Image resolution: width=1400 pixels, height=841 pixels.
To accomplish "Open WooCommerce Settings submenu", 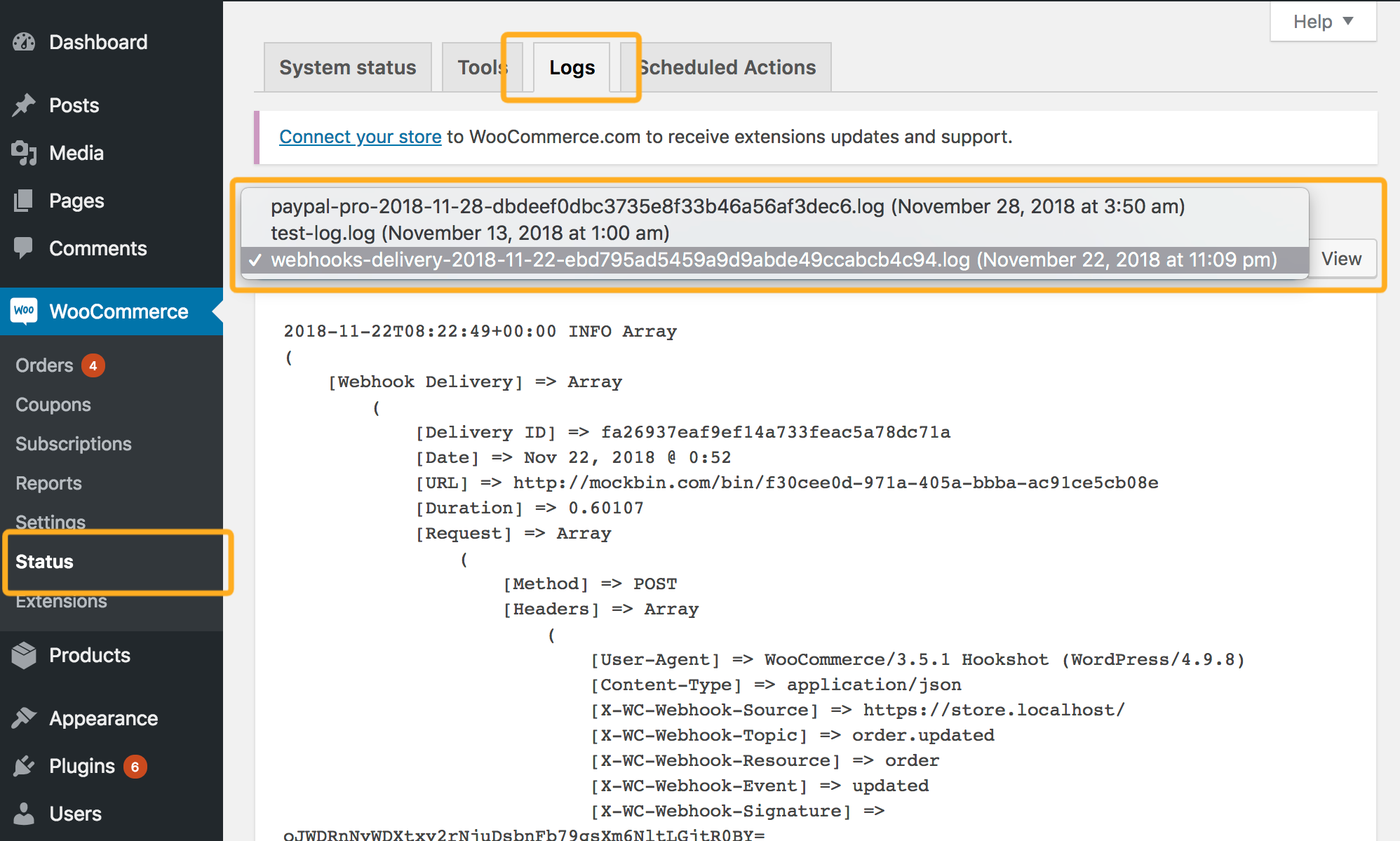I will coord(51,522).
